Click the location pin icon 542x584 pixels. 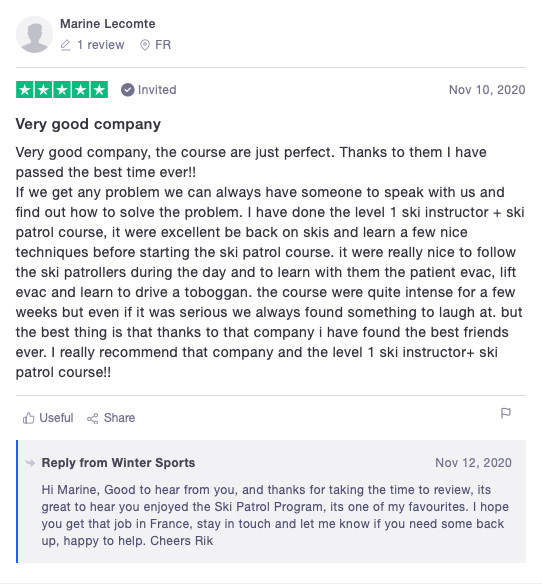click(x=145, y=45)
